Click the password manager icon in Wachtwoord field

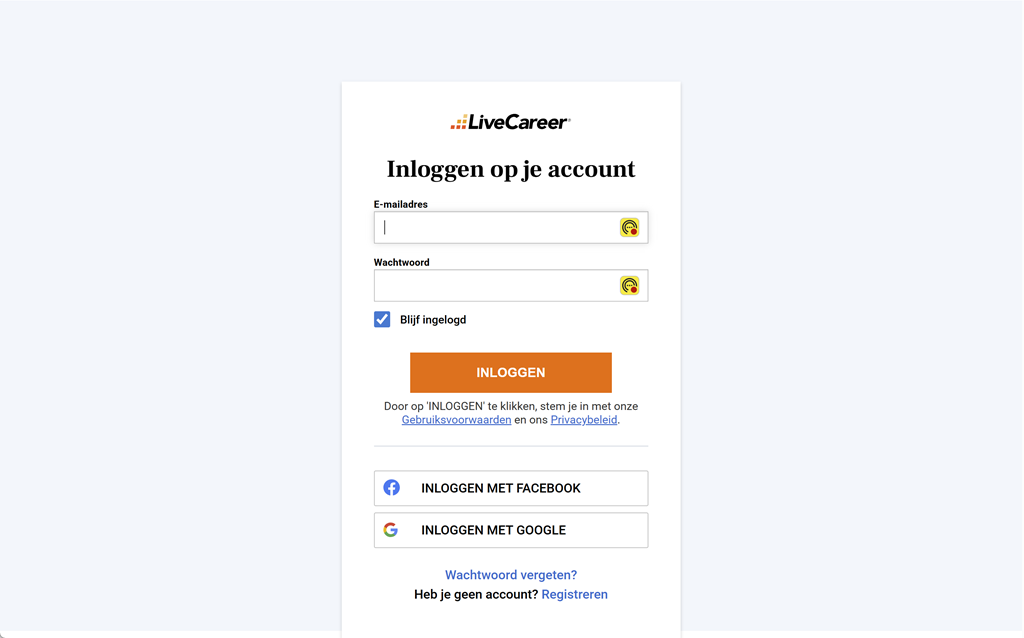pos(629,286)
